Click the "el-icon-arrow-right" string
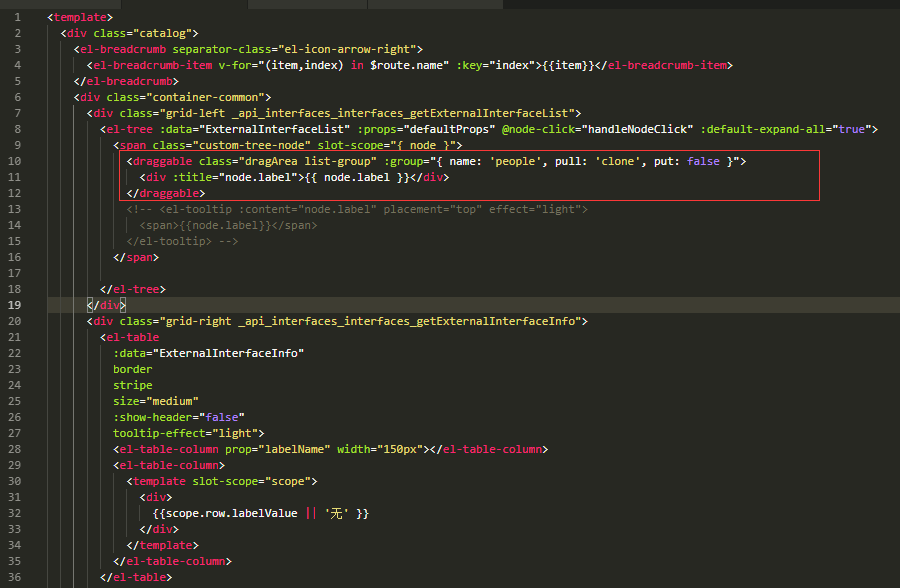 (x=347, y=49)
